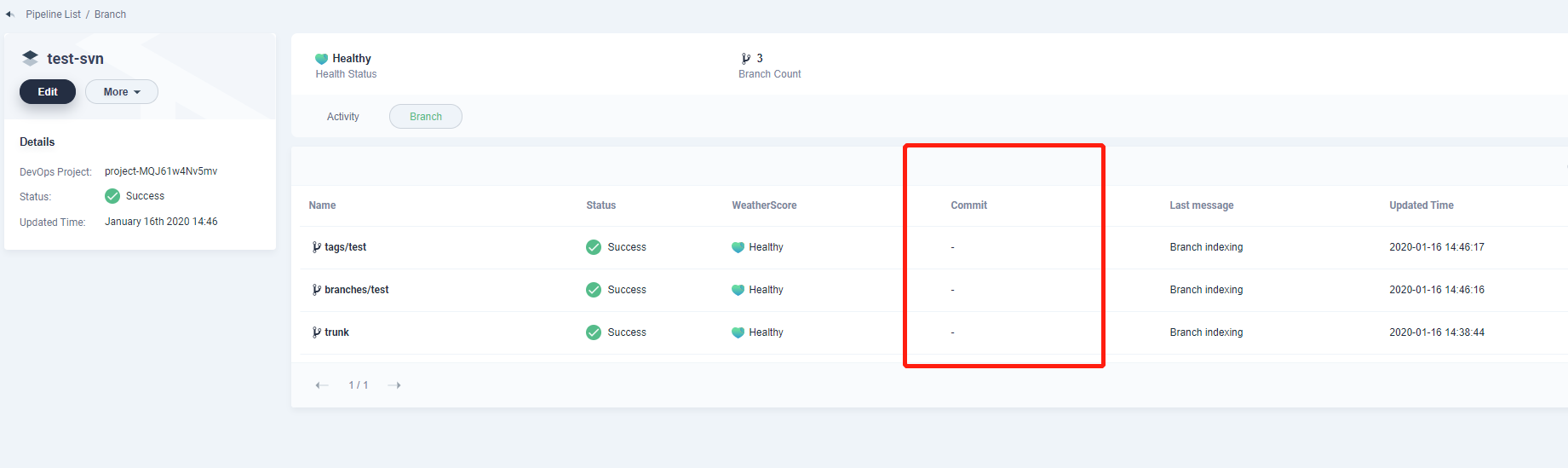The width and height of the screenshot is (1568, 468).
Task: Click the Edit button
Action: [48, 92]
